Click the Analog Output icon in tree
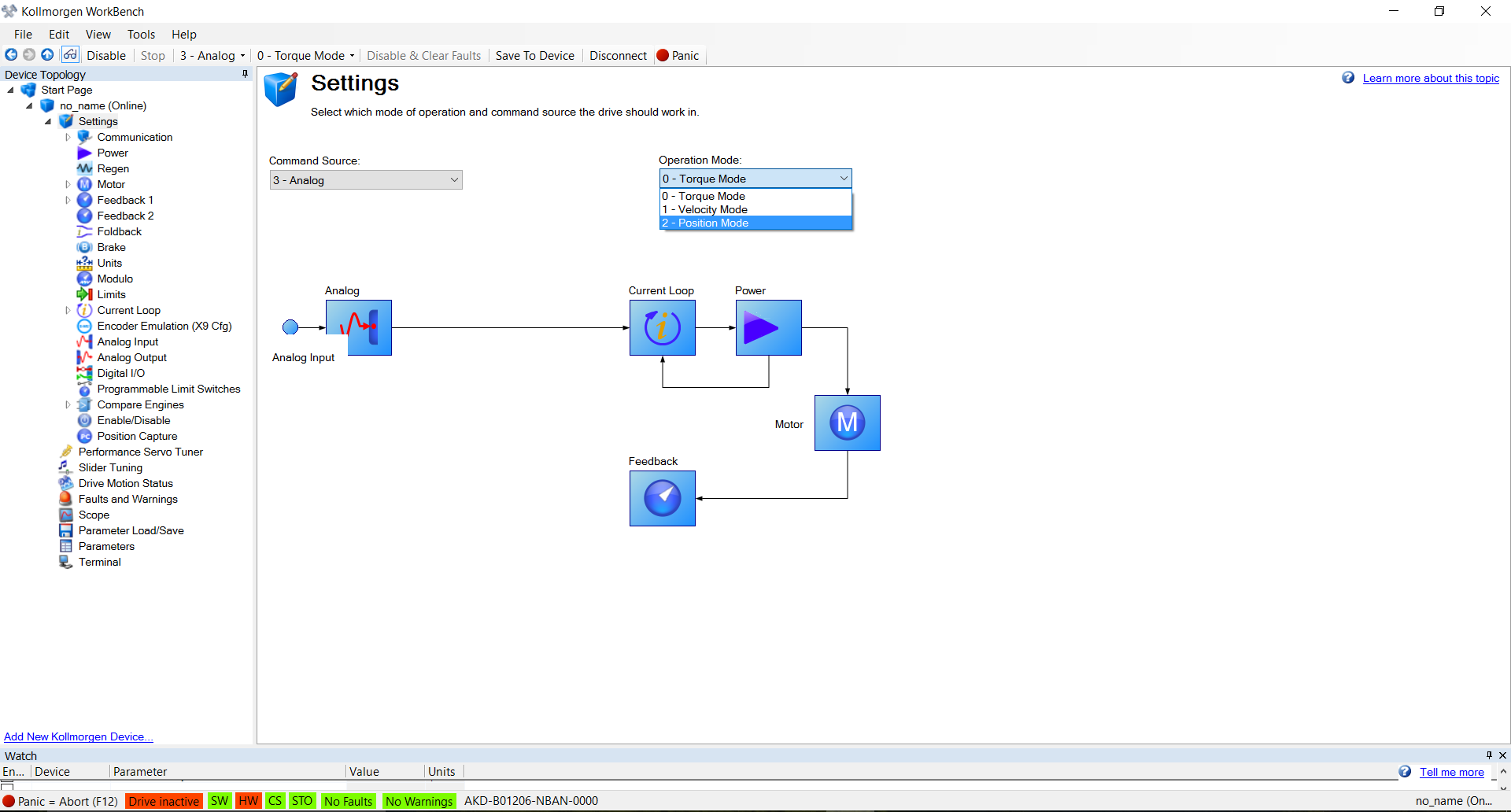This screenshot has width=1511, height=812. [85, 357]
